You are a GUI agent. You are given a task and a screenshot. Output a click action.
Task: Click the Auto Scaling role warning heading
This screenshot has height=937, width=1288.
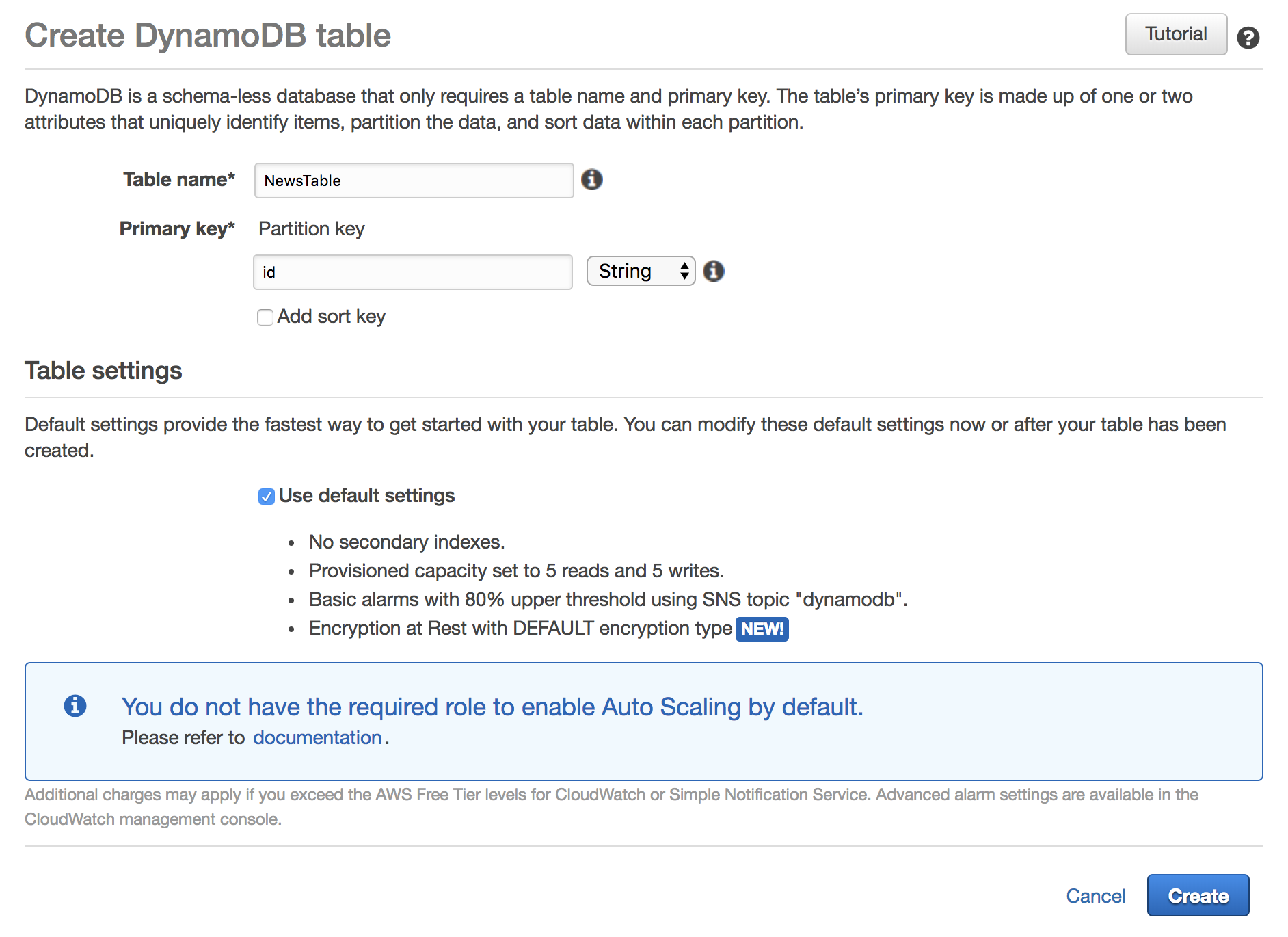(492, 707)
